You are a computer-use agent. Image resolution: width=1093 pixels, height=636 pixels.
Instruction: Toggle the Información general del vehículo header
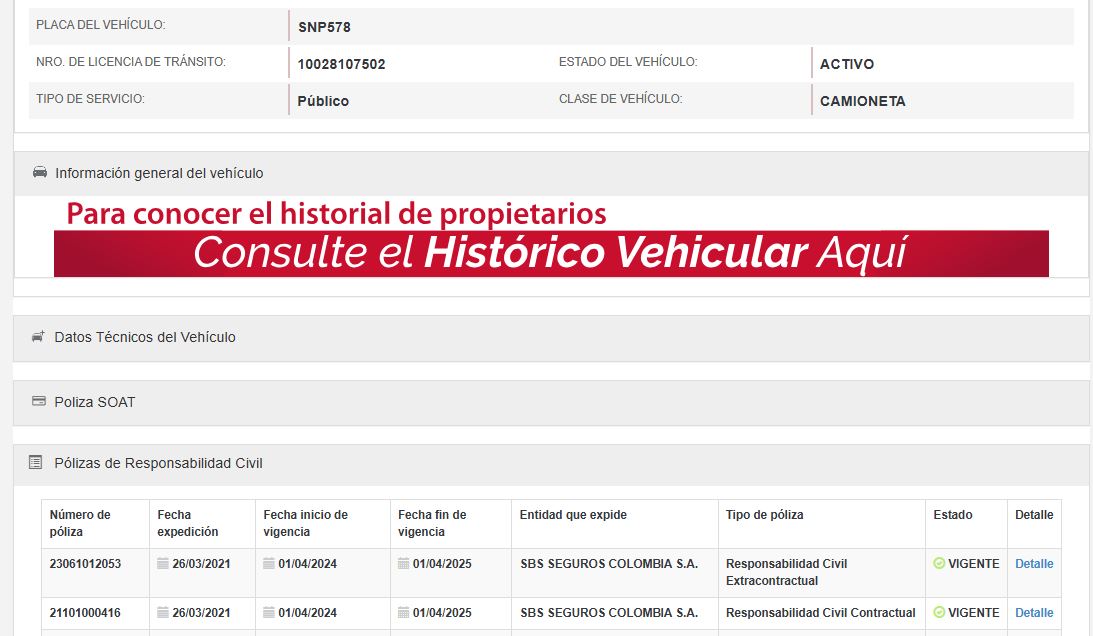[159, 173]
